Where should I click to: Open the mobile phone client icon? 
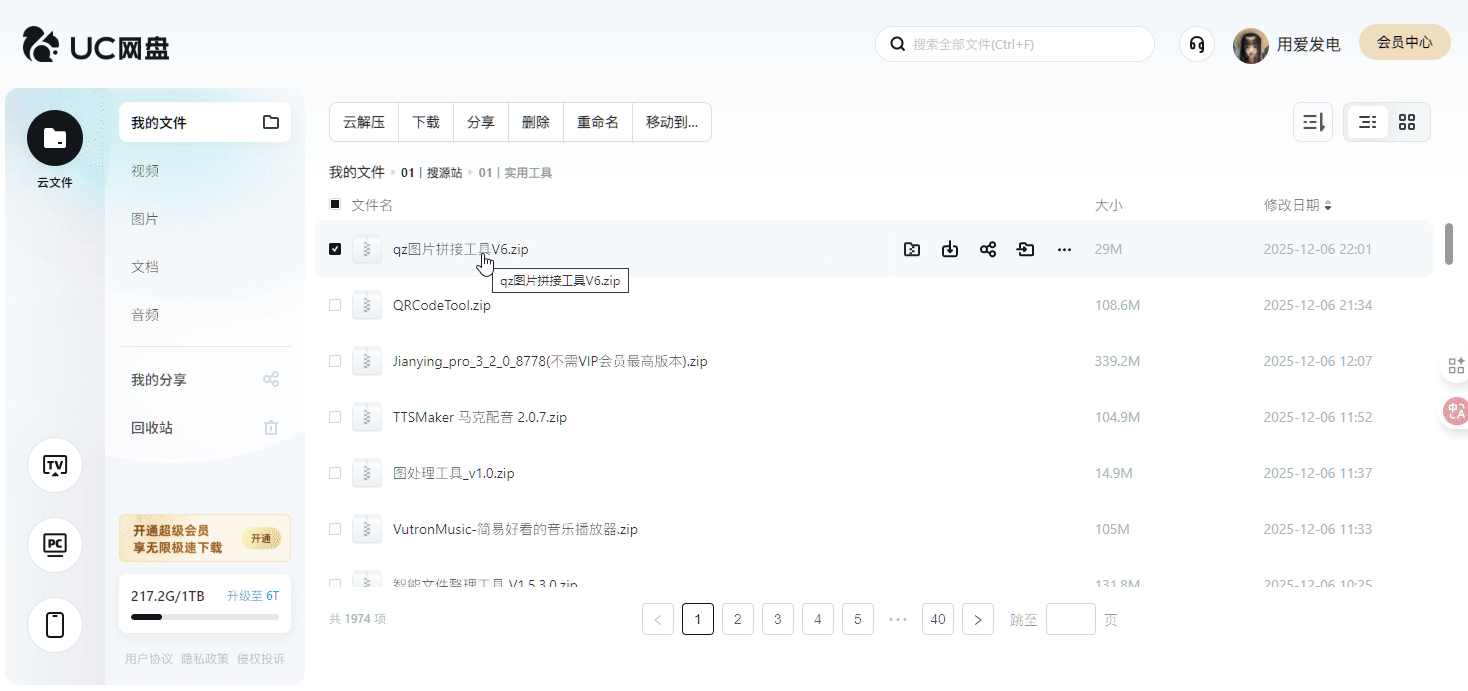coord(55,625)
